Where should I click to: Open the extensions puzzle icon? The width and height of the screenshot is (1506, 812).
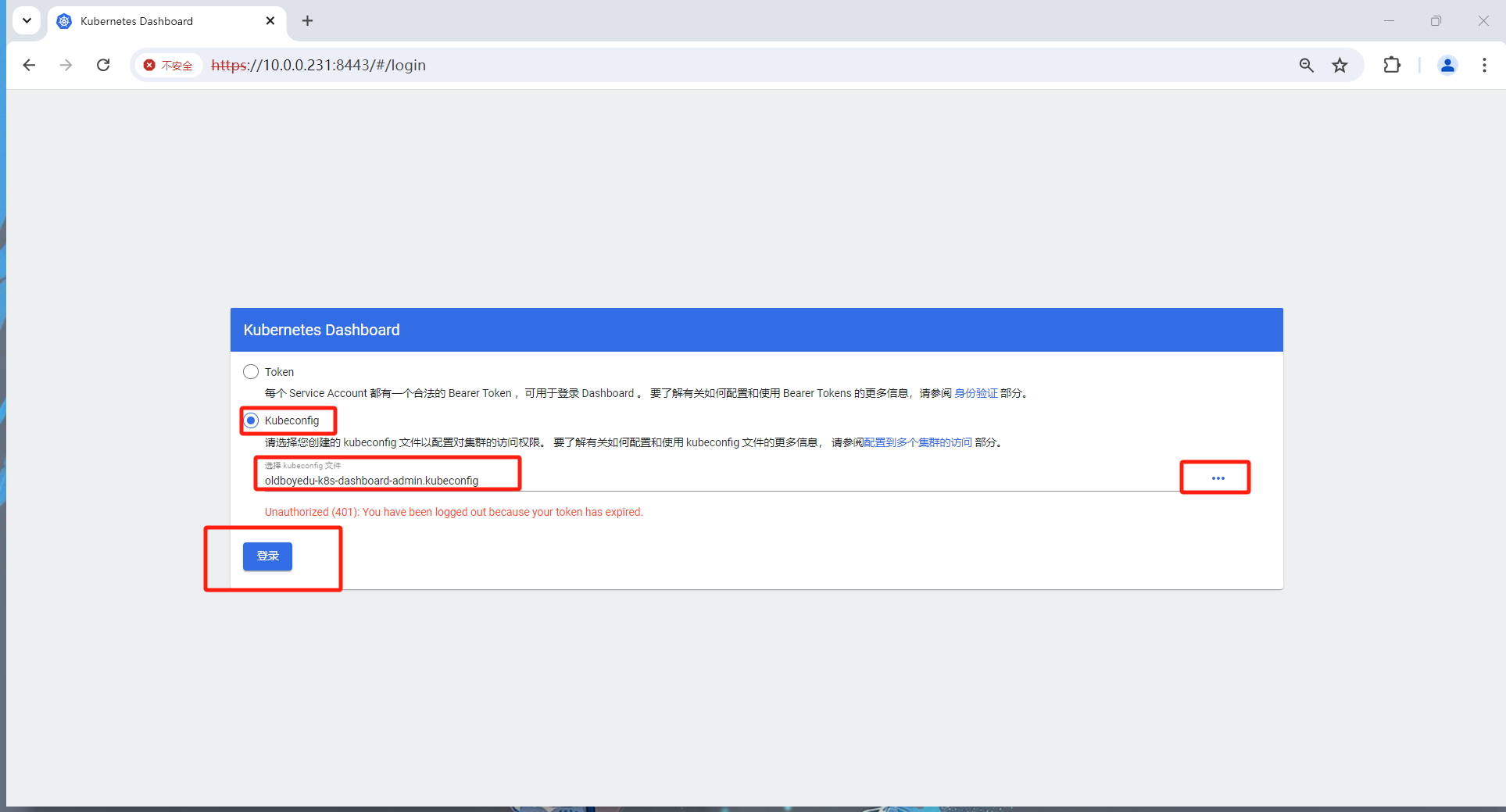pyautogui.click(x=1392, y=65)
